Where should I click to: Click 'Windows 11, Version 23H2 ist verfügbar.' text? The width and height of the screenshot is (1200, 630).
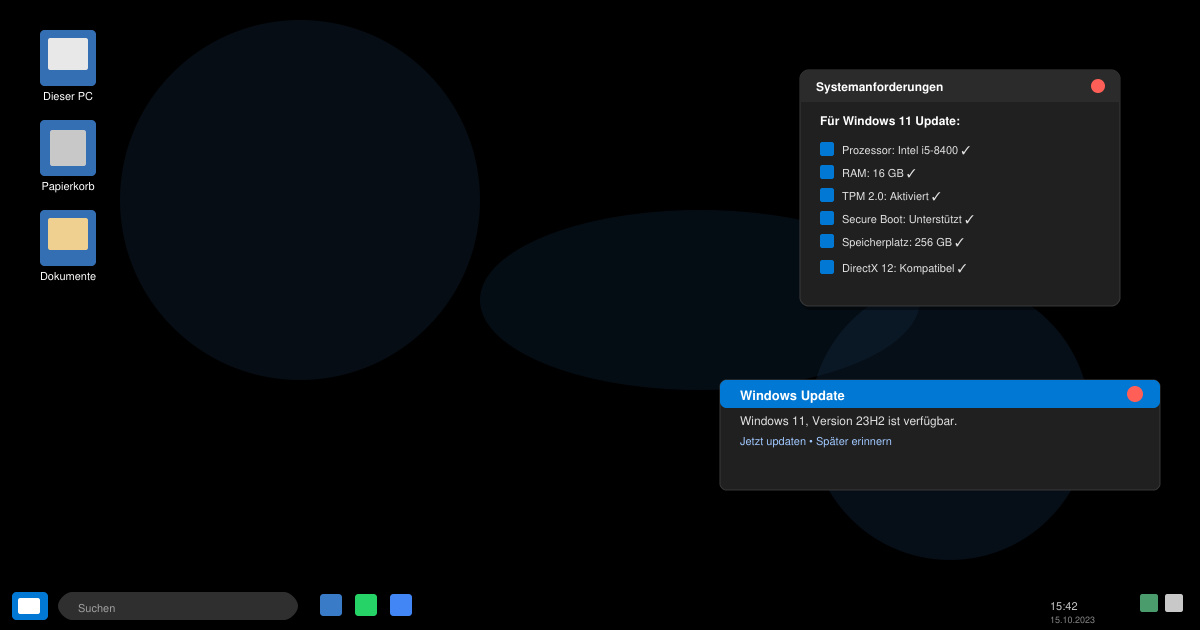848,421
